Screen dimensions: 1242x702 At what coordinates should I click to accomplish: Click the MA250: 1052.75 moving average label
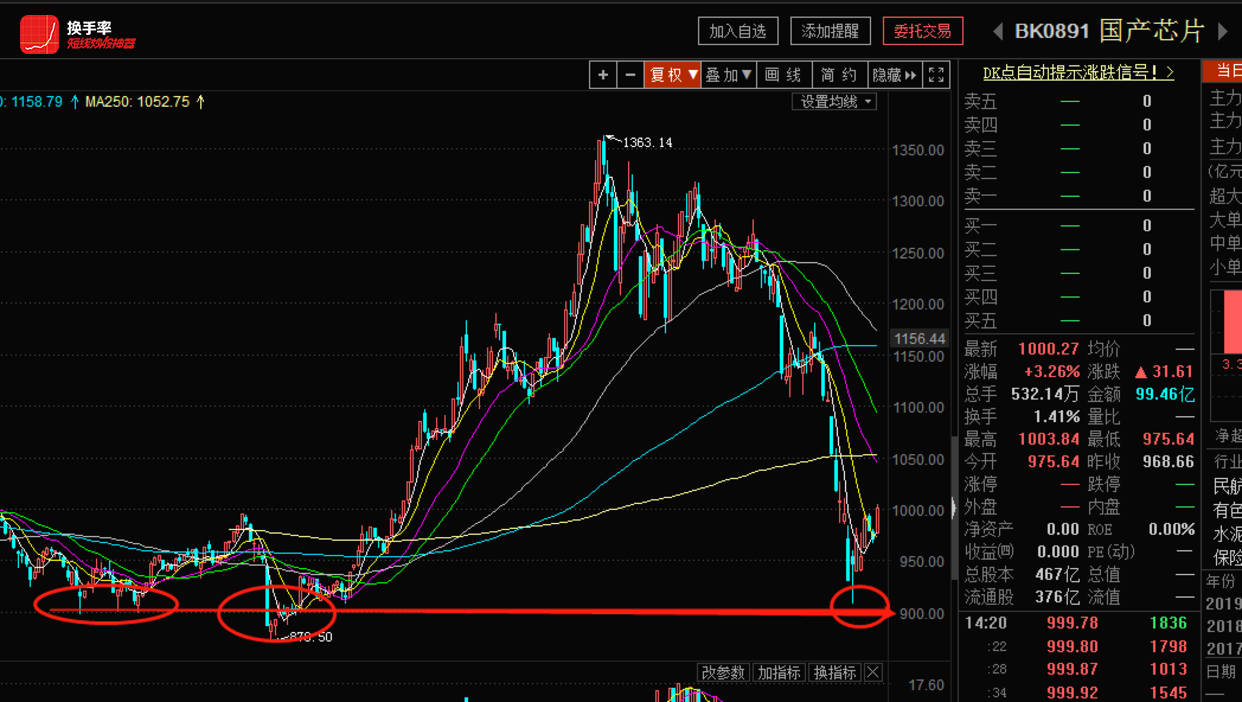(145, 102)
